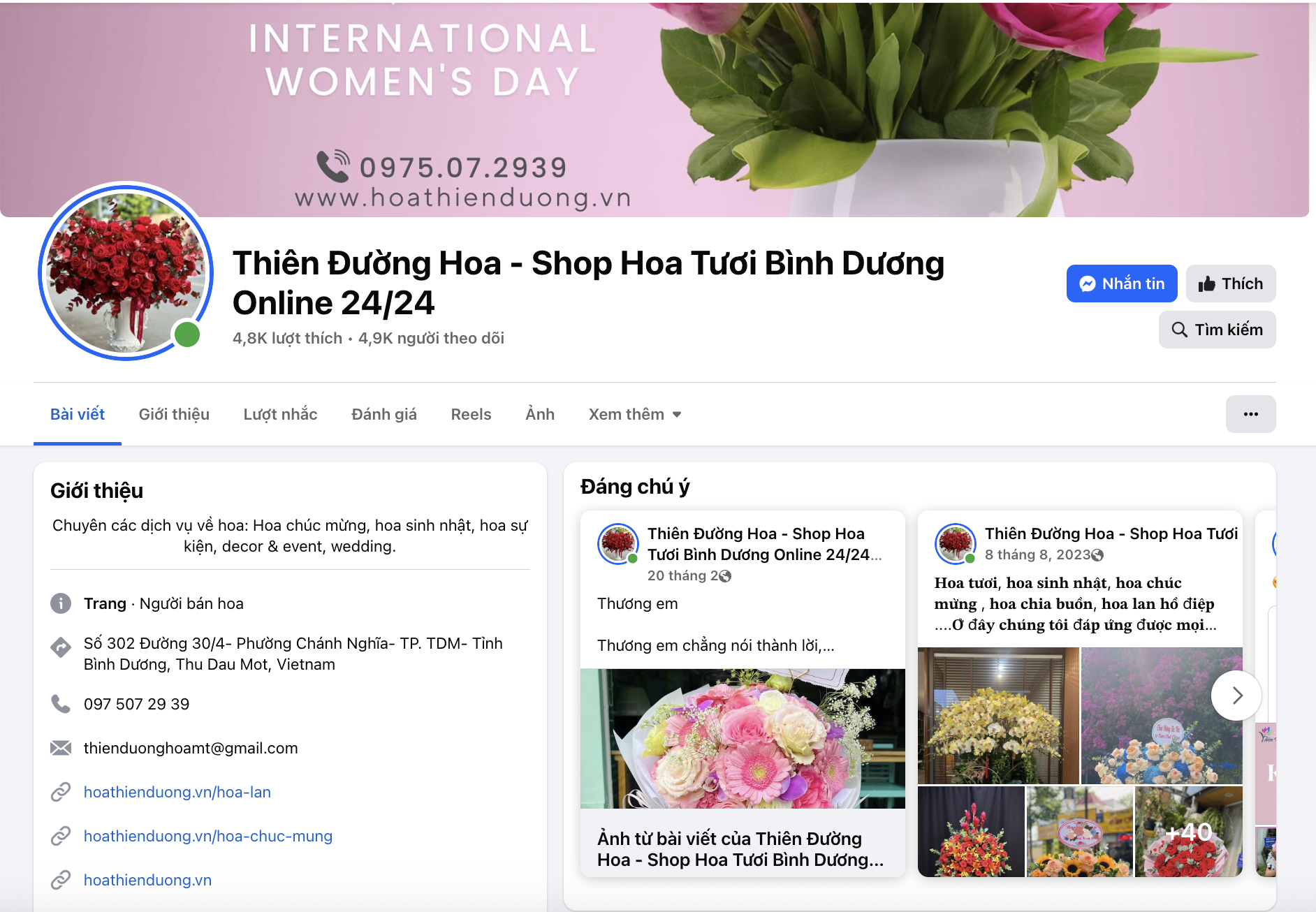Open the hoathienduong.vn/hoa-lan link
The height and width of the screenshot is (912, 1316).
tap(177, 792)
